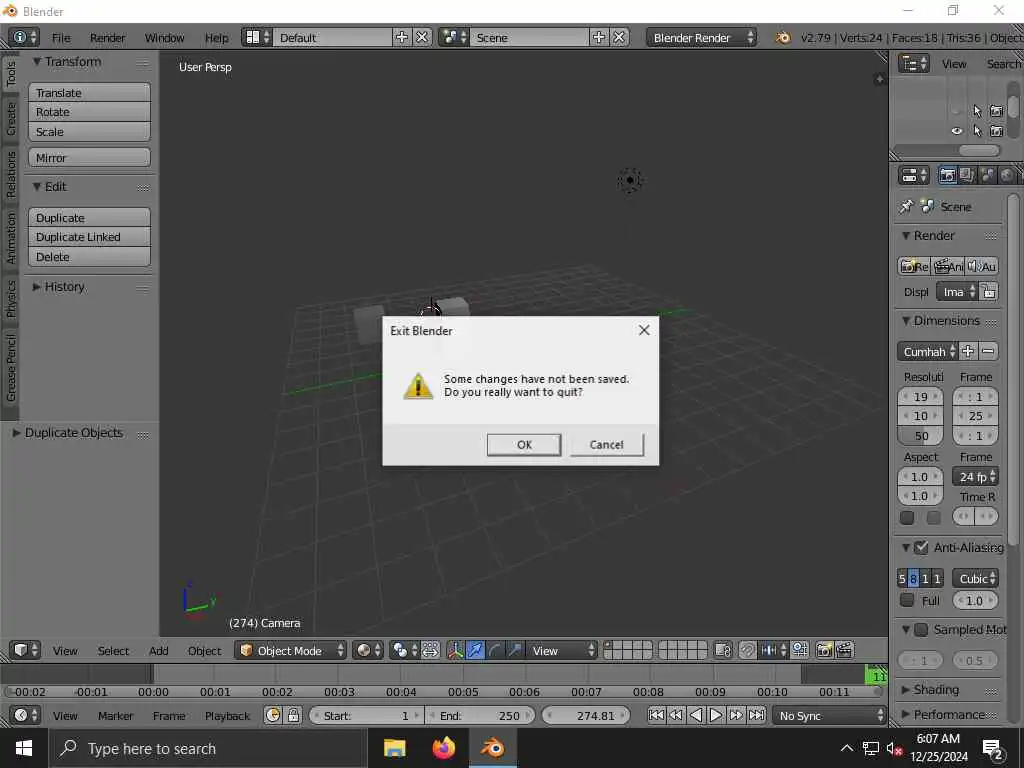The height and width of the screenshot is (768, 1024).
Task: Close the Exit Blender dialog with X
Action: (644, 330)
